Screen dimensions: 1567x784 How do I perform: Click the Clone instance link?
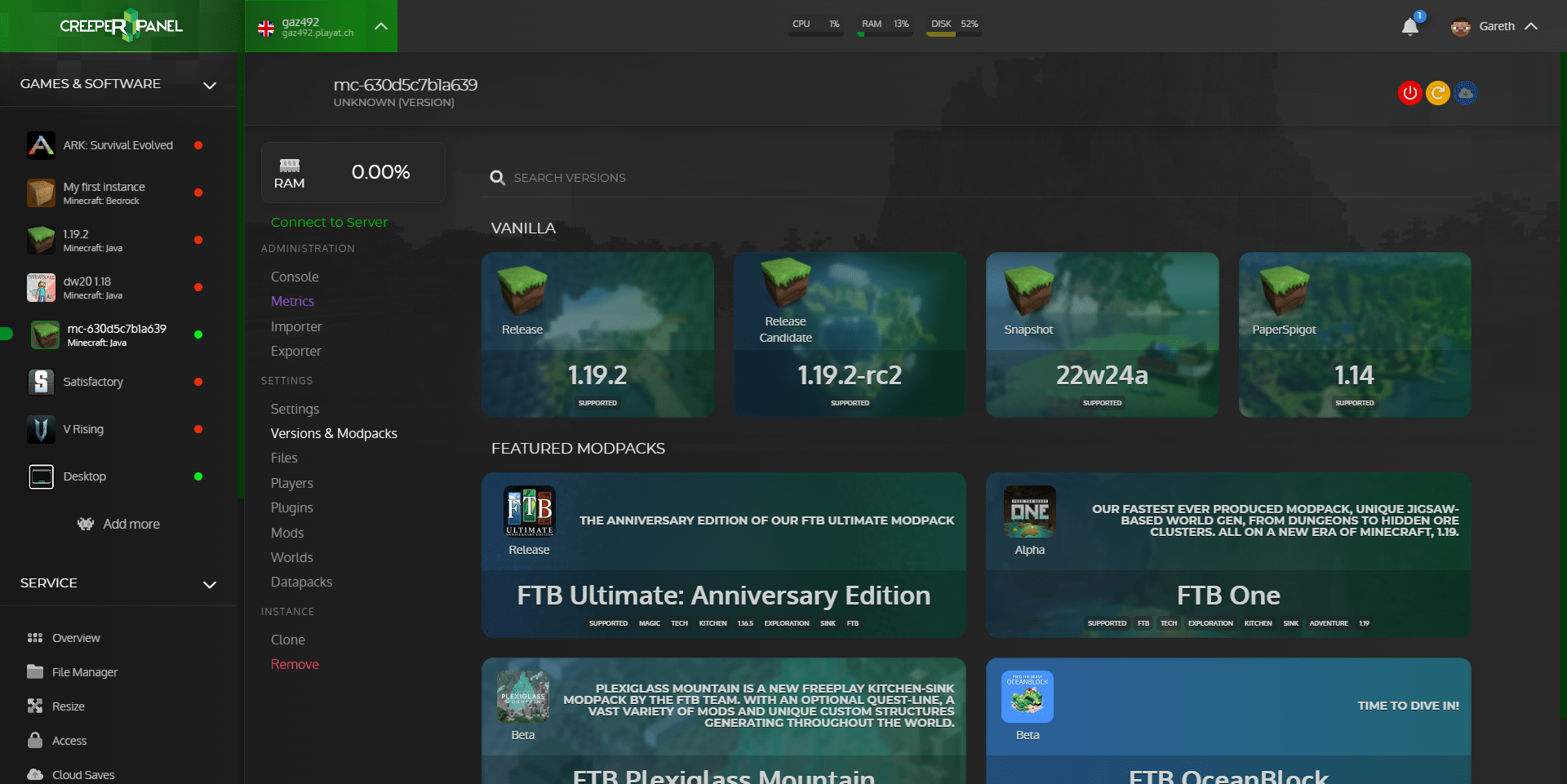pos(287,640)
